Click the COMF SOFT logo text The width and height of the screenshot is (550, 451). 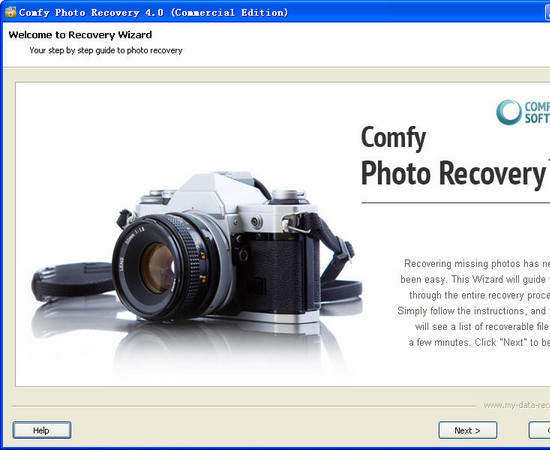(537, 112)
